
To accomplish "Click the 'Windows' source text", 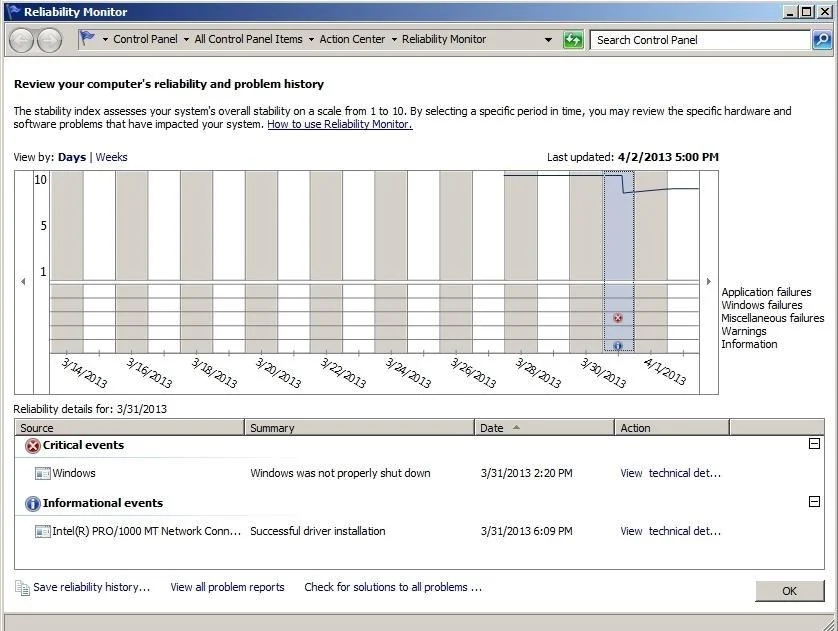I will coord(74,473).
